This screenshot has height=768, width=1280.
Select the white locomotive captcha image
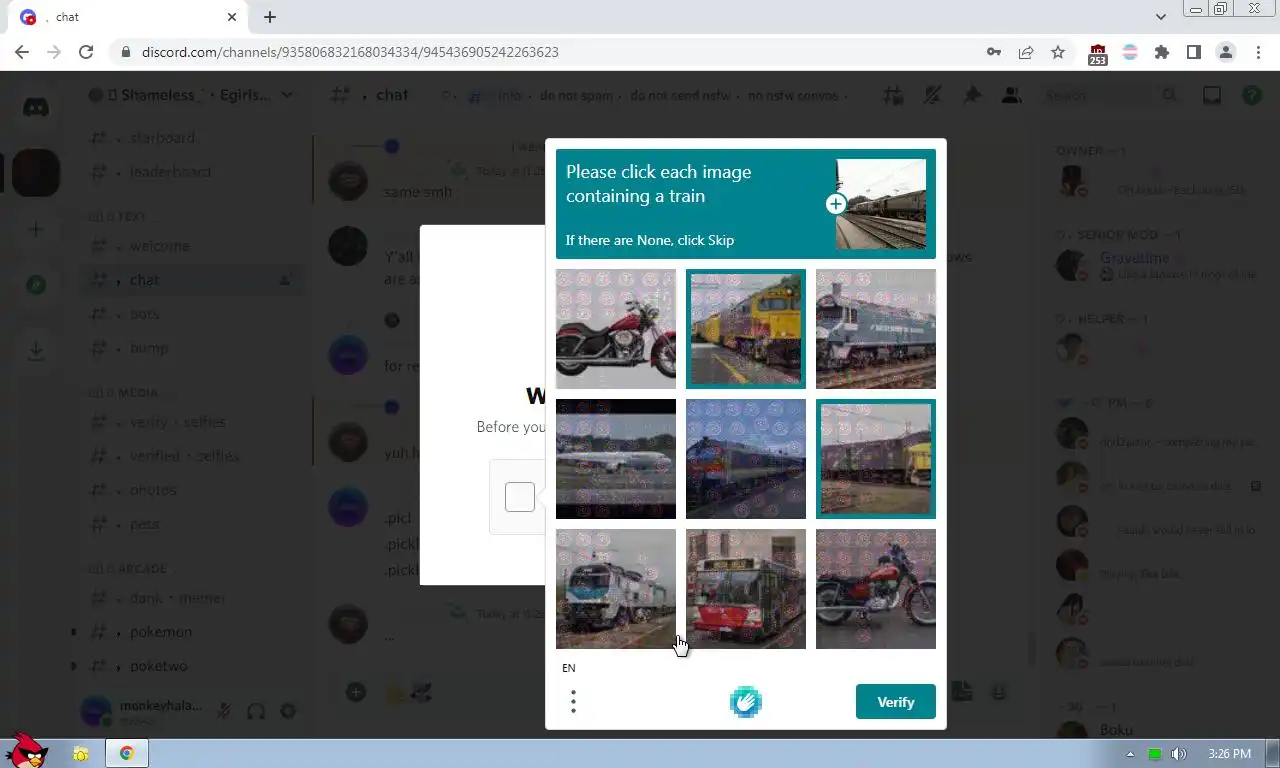pos(616,589)
